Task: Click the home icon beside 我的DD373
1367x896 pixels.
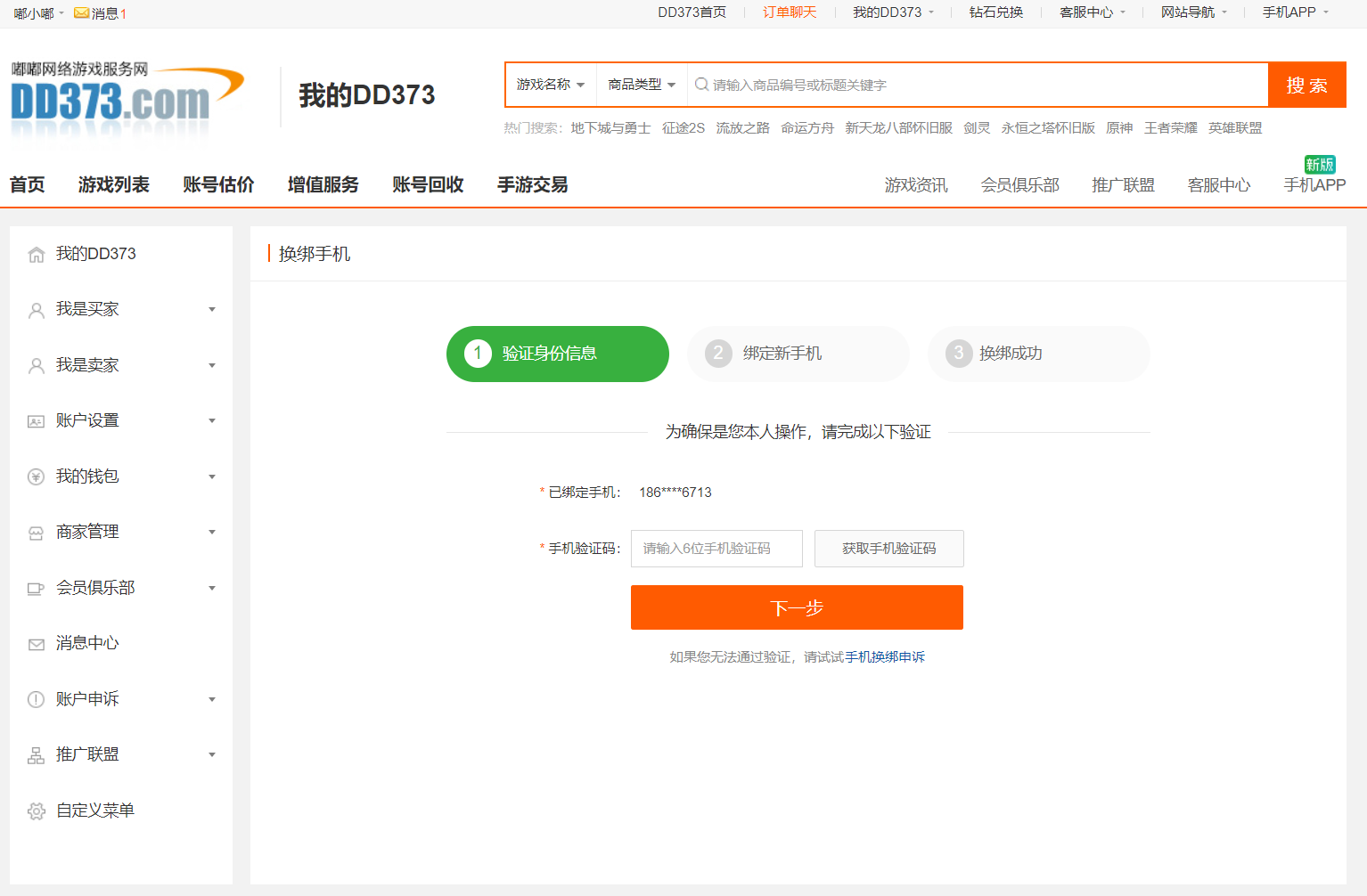Action: pyautogui.click(x=37, y=255)
